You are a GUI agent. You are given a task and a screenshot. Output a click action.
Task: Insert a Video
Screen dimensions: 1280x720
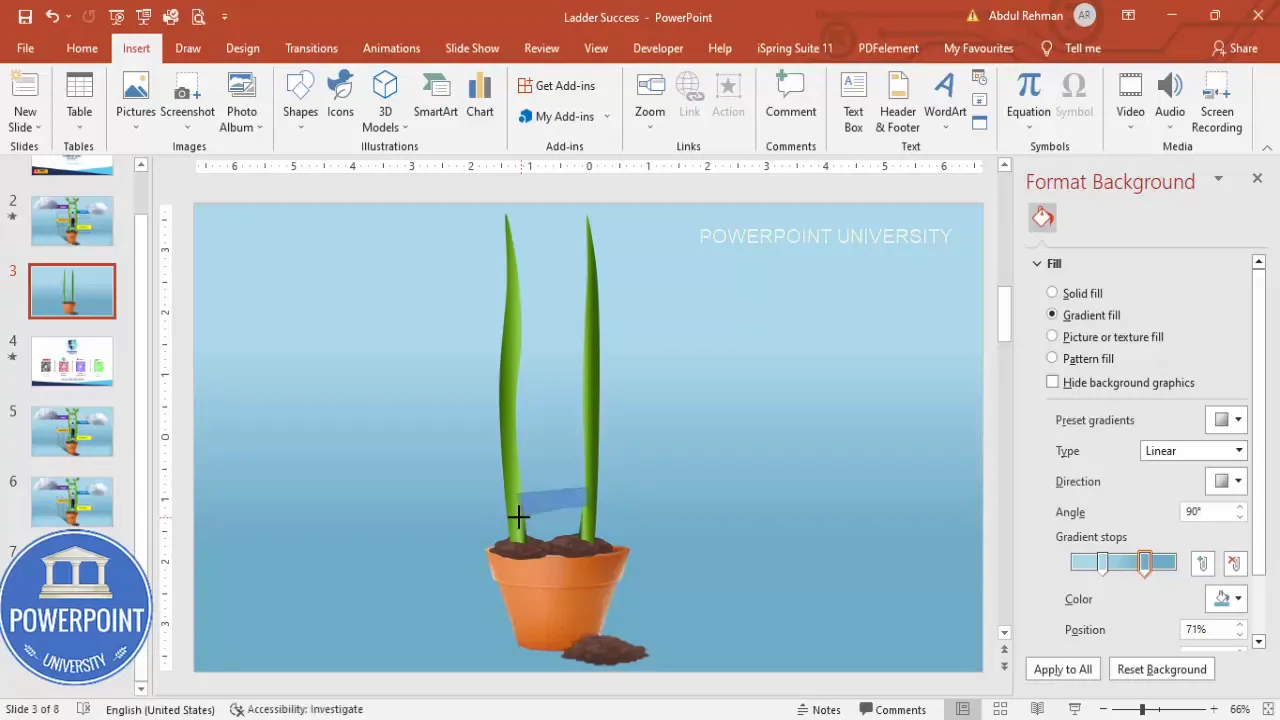click(1130, 103)
